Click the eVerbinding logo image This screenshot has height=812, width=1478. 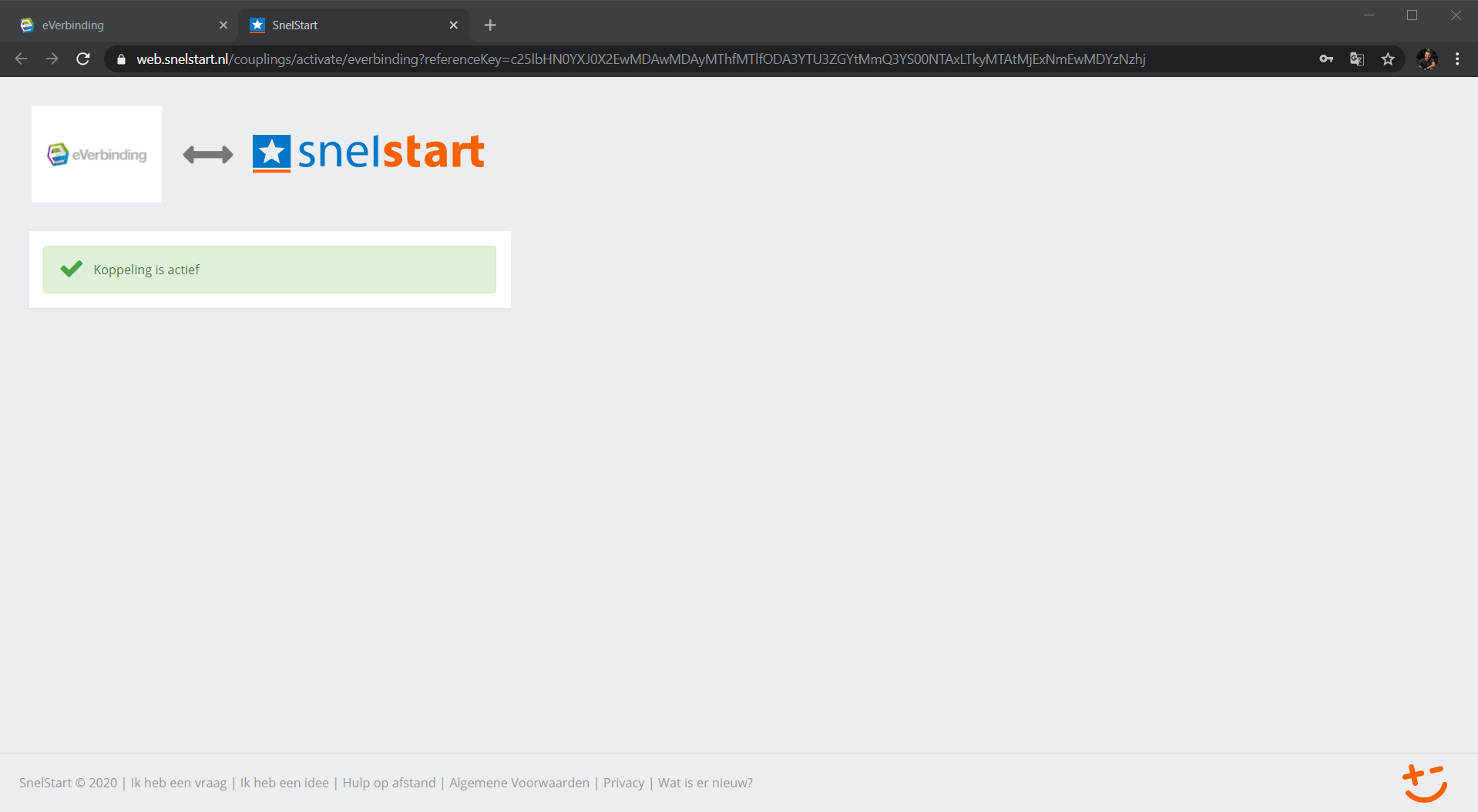96,155
